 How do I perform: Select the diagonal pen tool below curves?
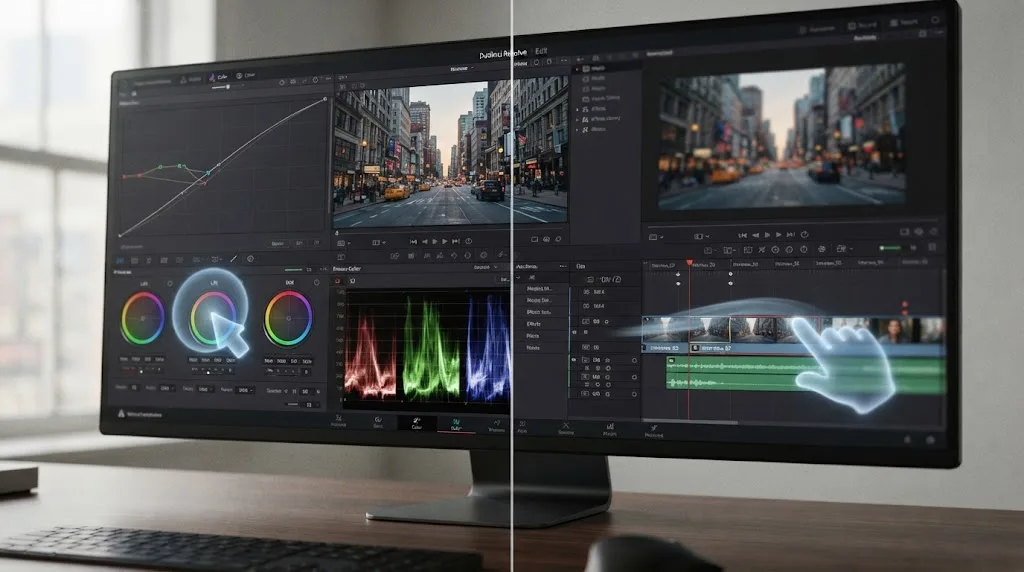pos(234,259)
